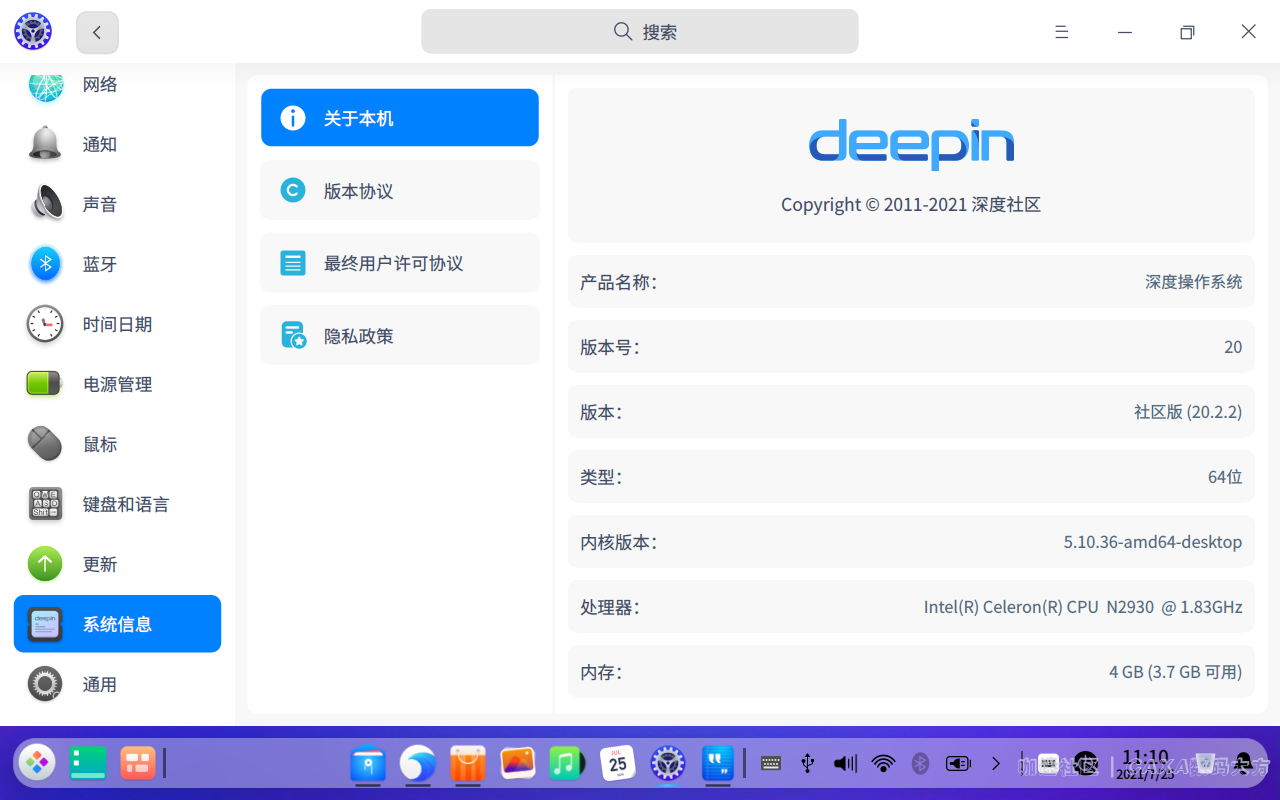
Task: Open the 蓝牙 Bluetooth settings
Action: pyautogui.click(x=117, y=264)
